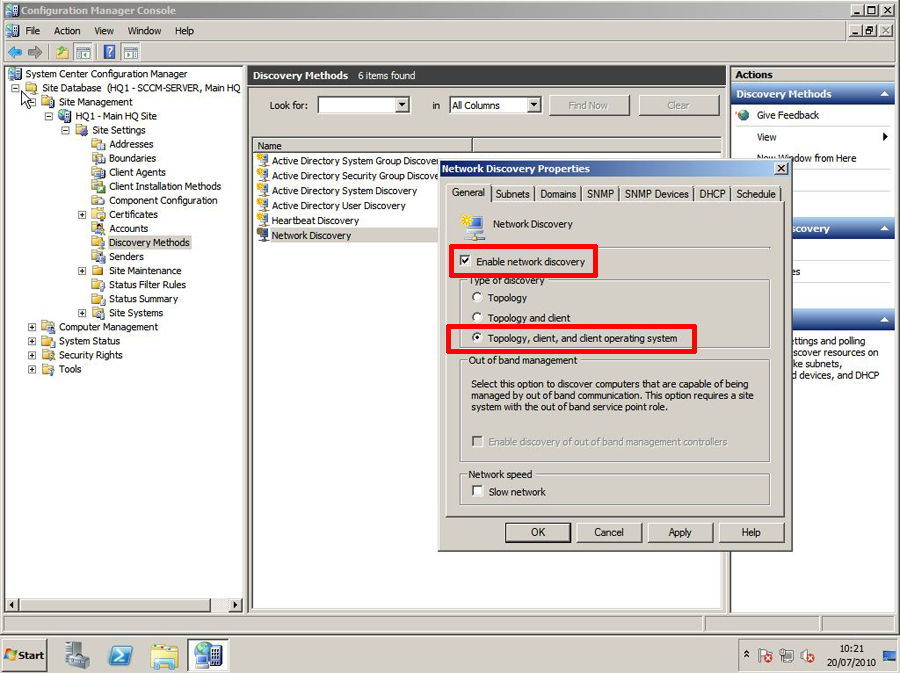This screenshot has height=673, width=900.
Task: Select Network Discovery in the methods list
Action: [x=311, y=235]
